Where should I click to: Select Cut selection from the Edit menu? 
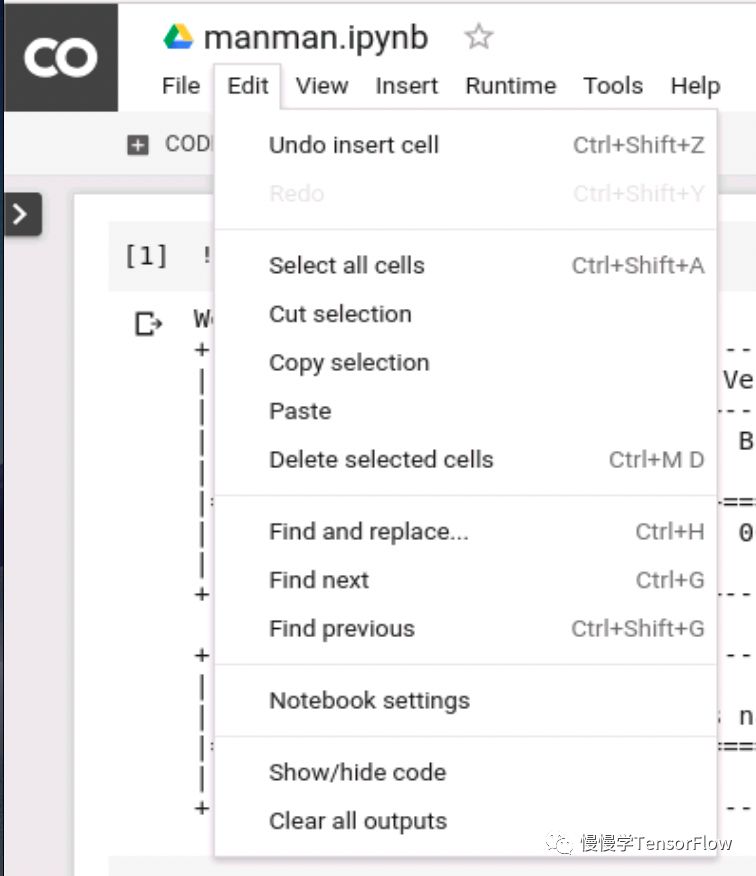coord(340,314)
